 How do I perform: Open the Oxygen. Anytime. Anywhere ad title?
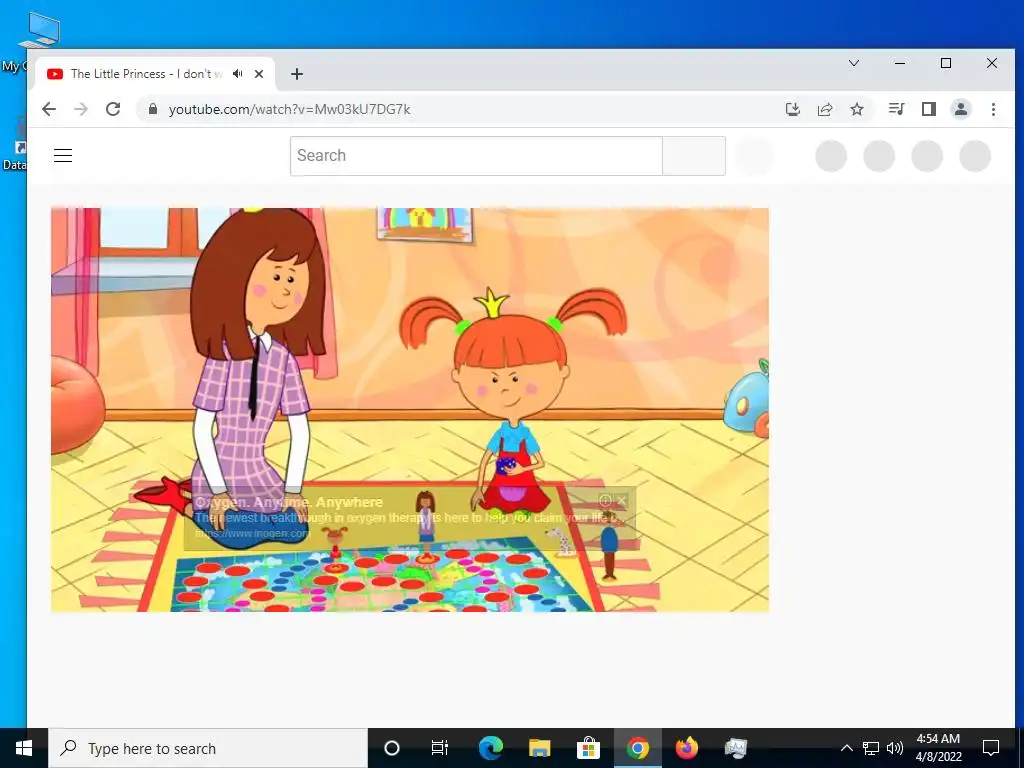pyautogui.click(x=289, y=502)
